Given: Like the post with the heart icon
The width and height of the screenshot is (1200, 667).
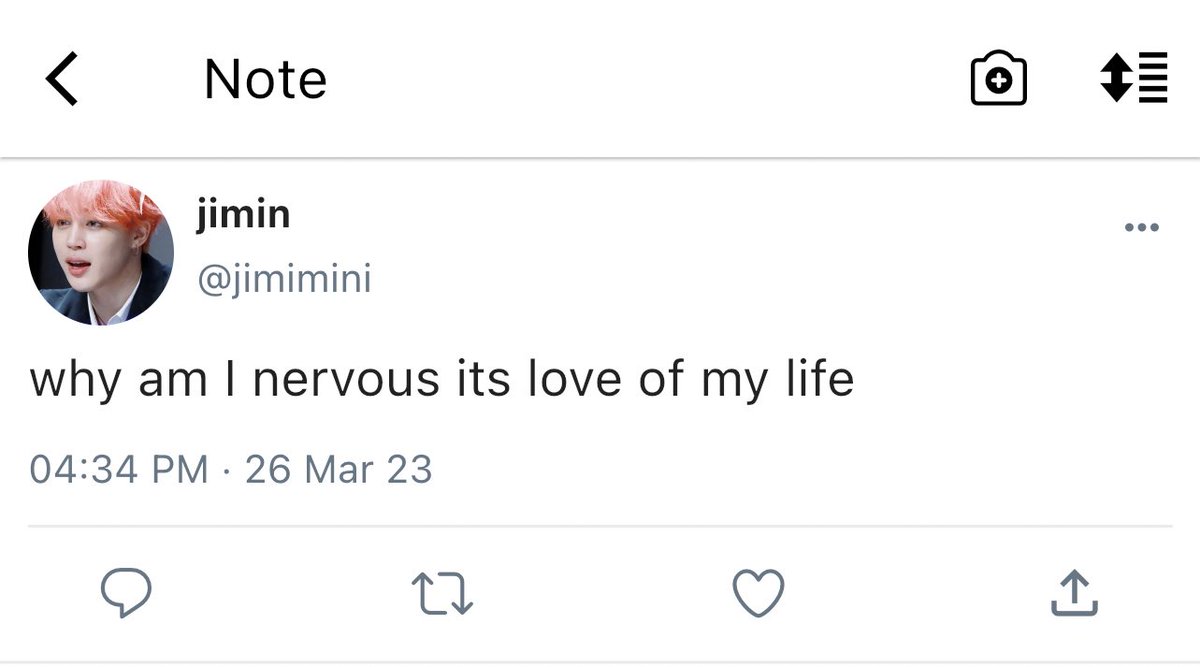Looking at the screenshot, I should pyautogui.click(x=758, y=593).
